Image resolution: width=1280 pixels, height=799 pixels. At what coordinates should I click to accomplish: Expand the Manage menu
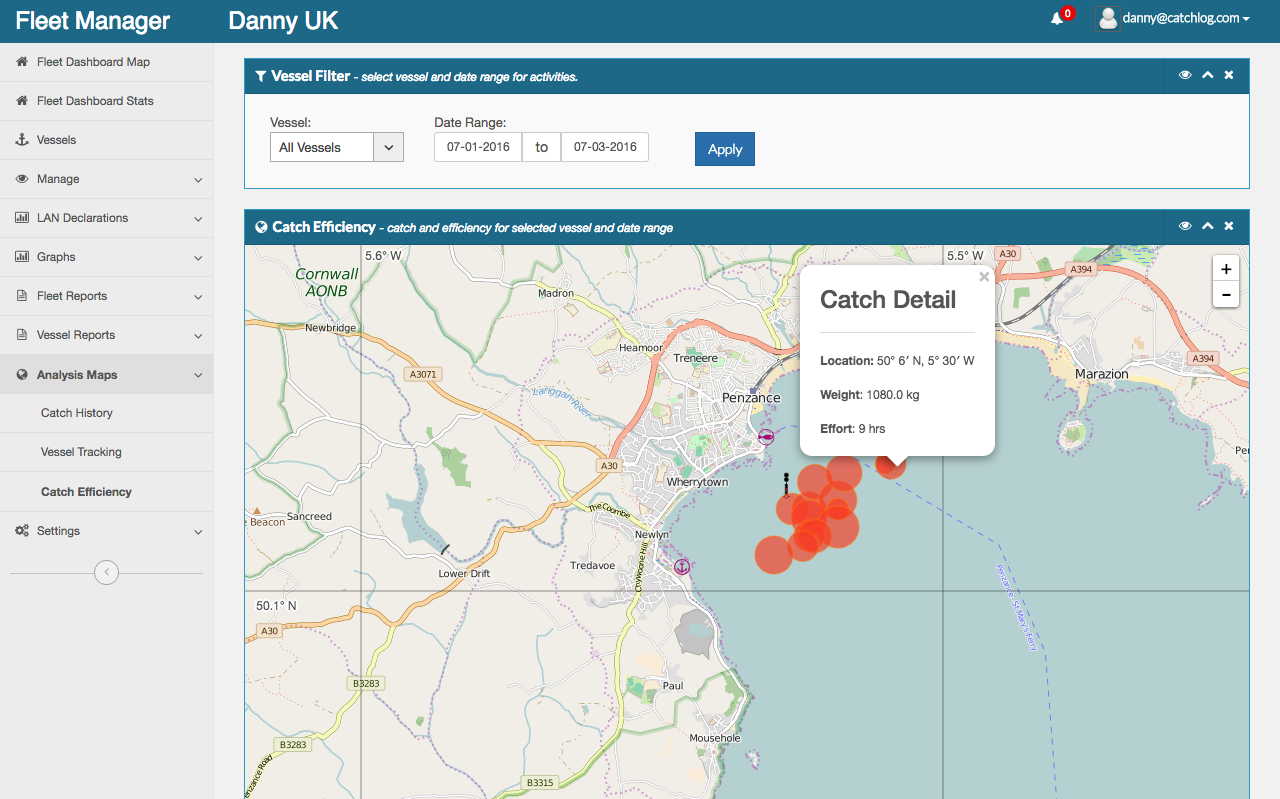[x=106, y=179]
